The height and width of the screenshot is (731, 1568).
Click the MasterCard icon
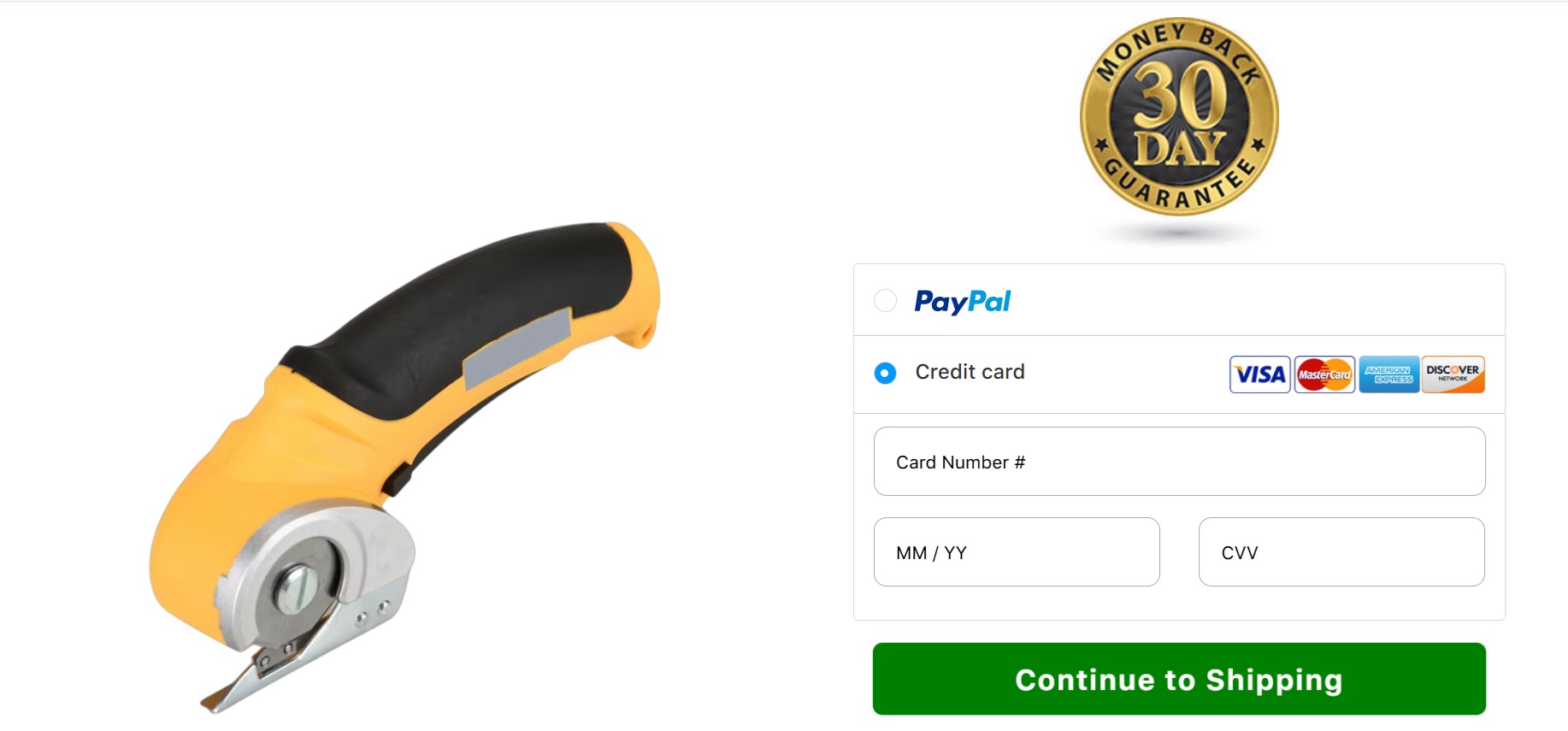pos(1324,374)
